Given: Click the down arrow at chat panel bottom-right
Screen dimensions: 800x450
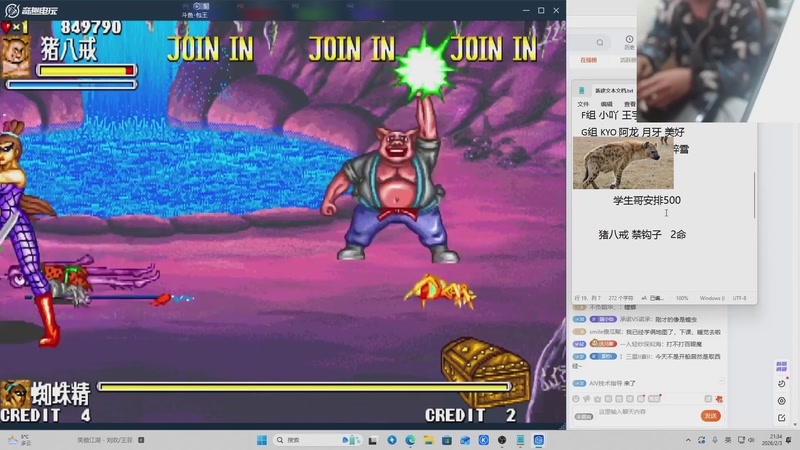Looking at the screenshot, I should [x=794, y=424].
